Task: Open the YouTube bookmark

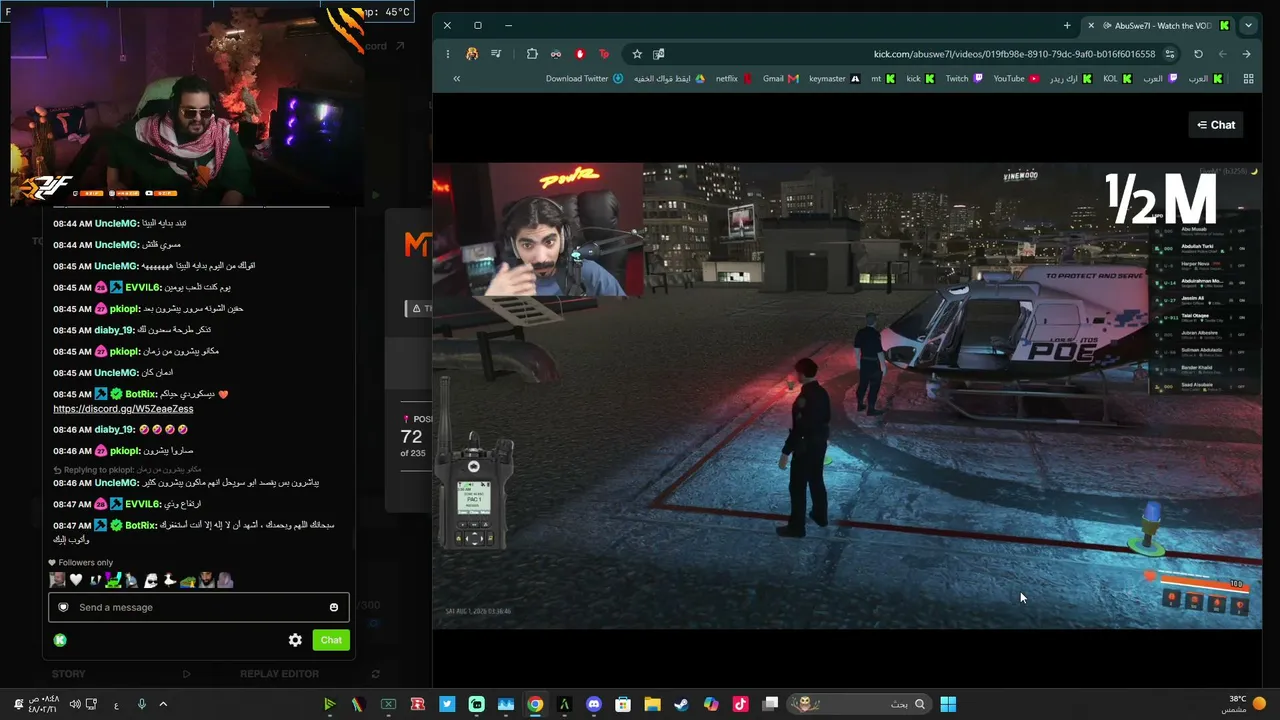Action: [1016, 79]
